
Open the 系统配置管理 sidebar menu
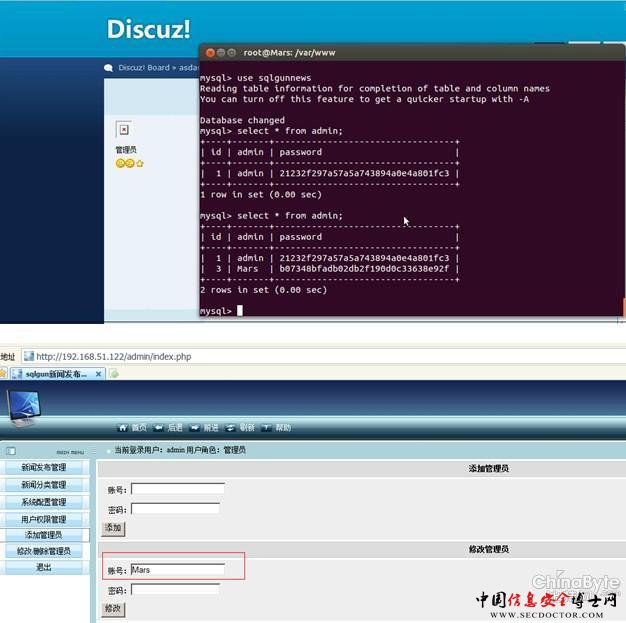point(44,502)
